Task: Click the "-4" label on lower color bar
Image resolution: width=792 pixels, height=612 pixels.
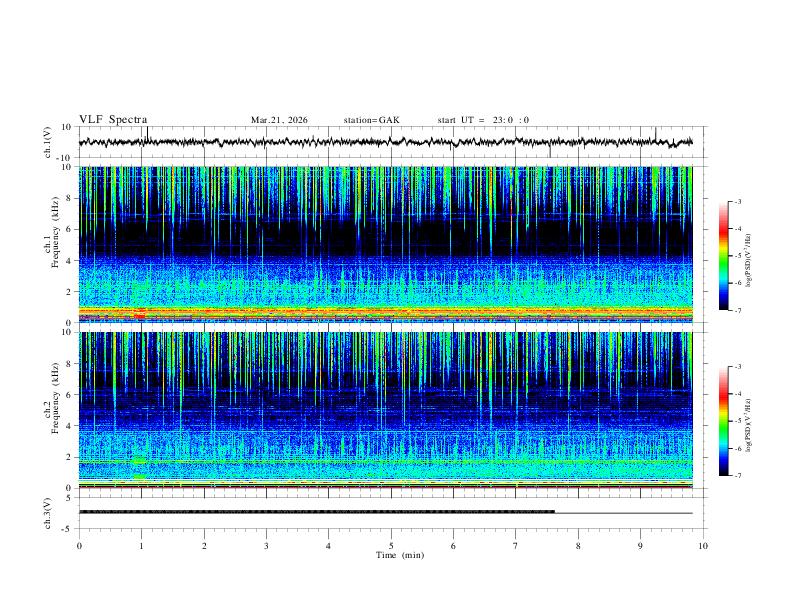Action: [738, 394]
